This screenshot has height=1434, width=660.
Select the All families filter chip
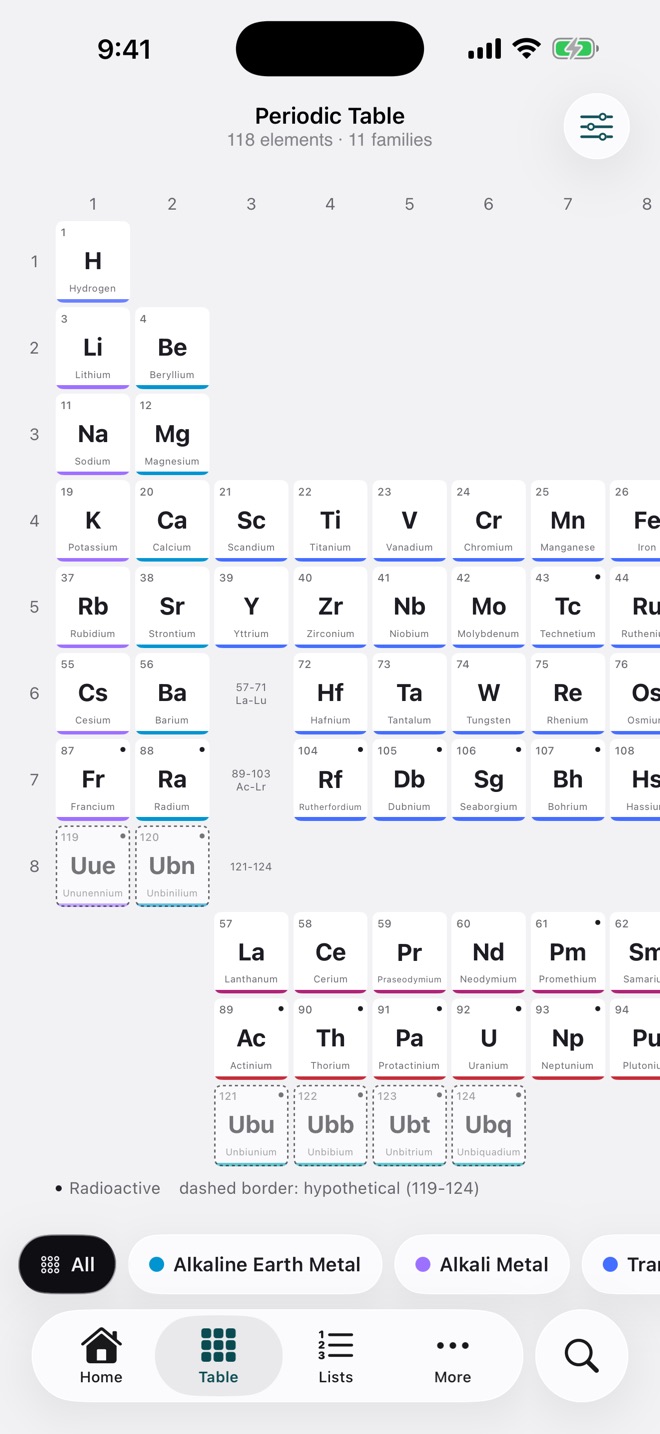67,1264
